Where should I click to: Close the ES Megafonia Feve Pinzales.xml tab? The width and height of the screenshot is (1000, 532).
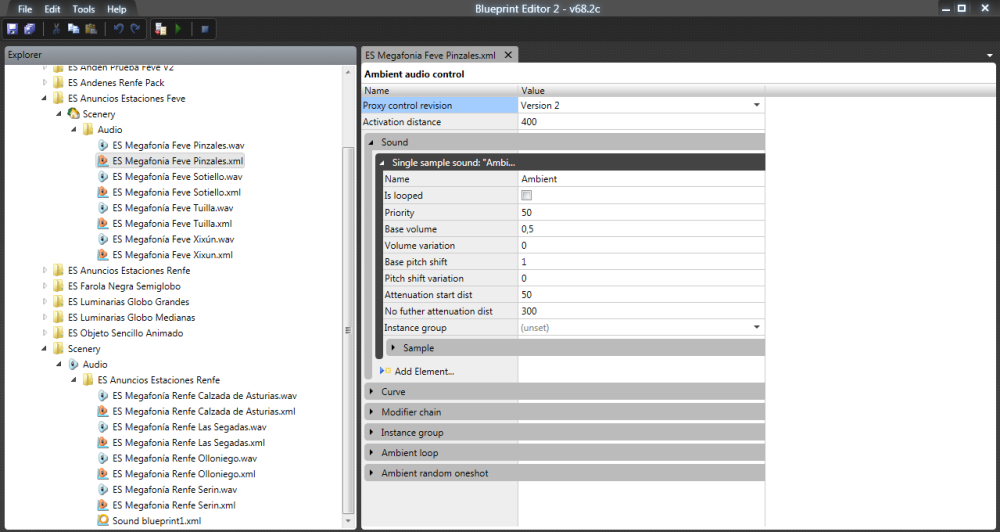508,55
